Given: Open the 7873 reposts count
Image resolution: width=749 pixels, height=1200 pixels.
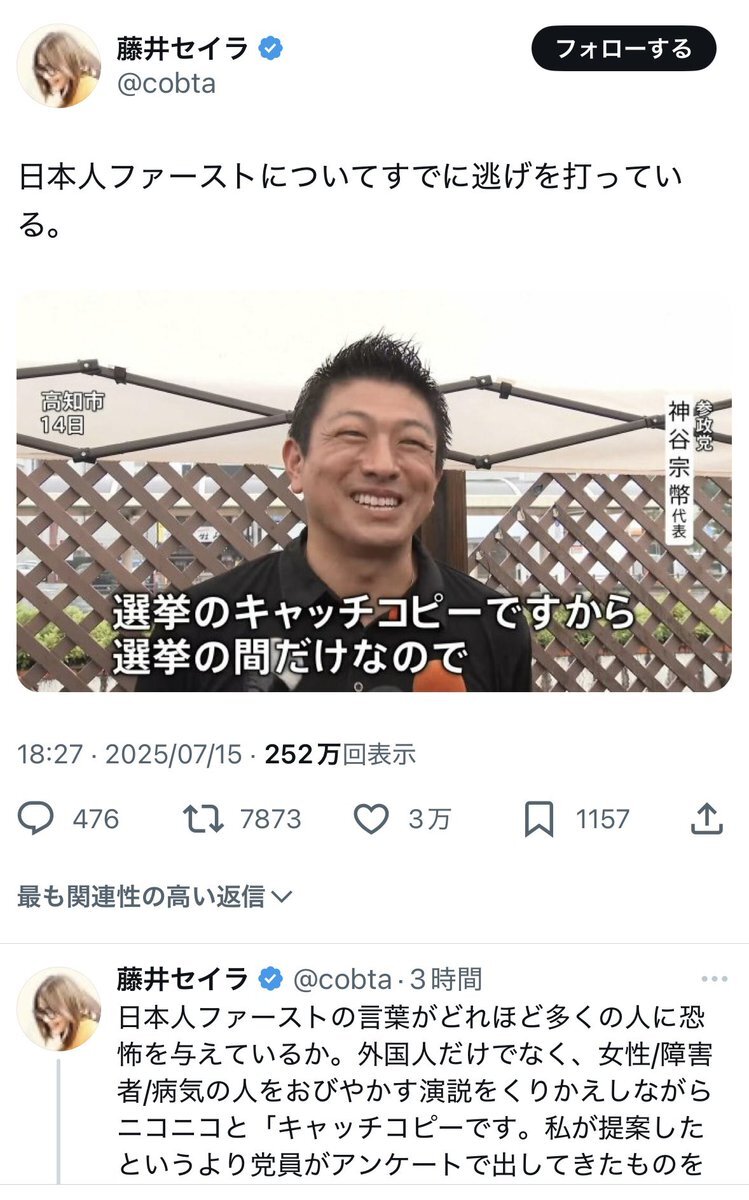Looking at the screenshot, I should click(x=270, y=819).
